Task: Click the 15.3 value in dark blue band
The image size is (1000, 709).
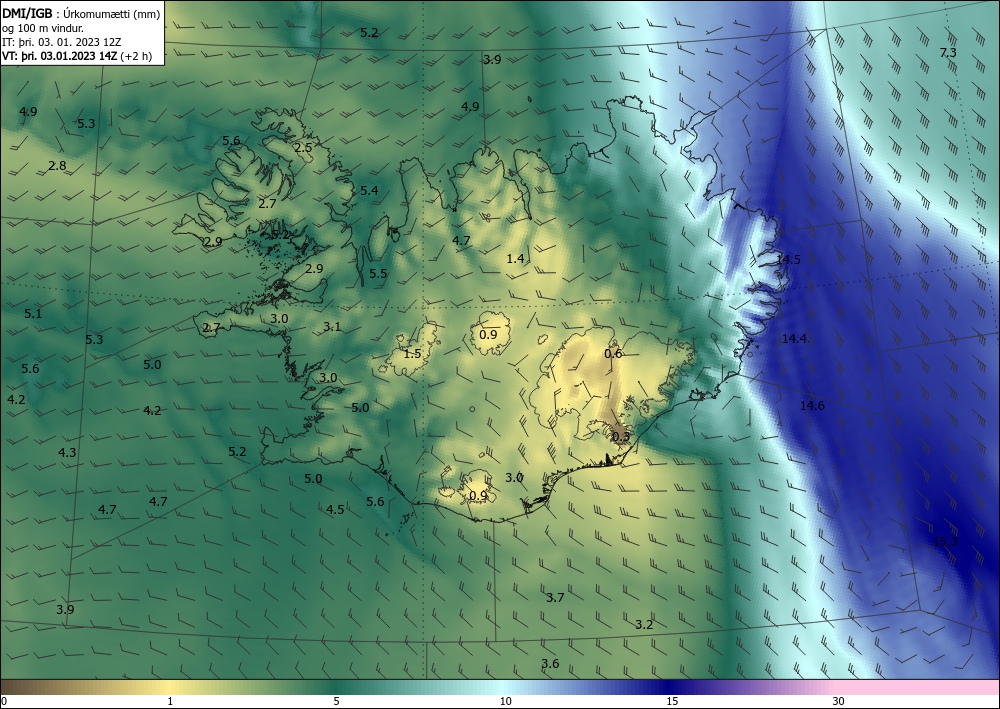Action: [945, 541]
